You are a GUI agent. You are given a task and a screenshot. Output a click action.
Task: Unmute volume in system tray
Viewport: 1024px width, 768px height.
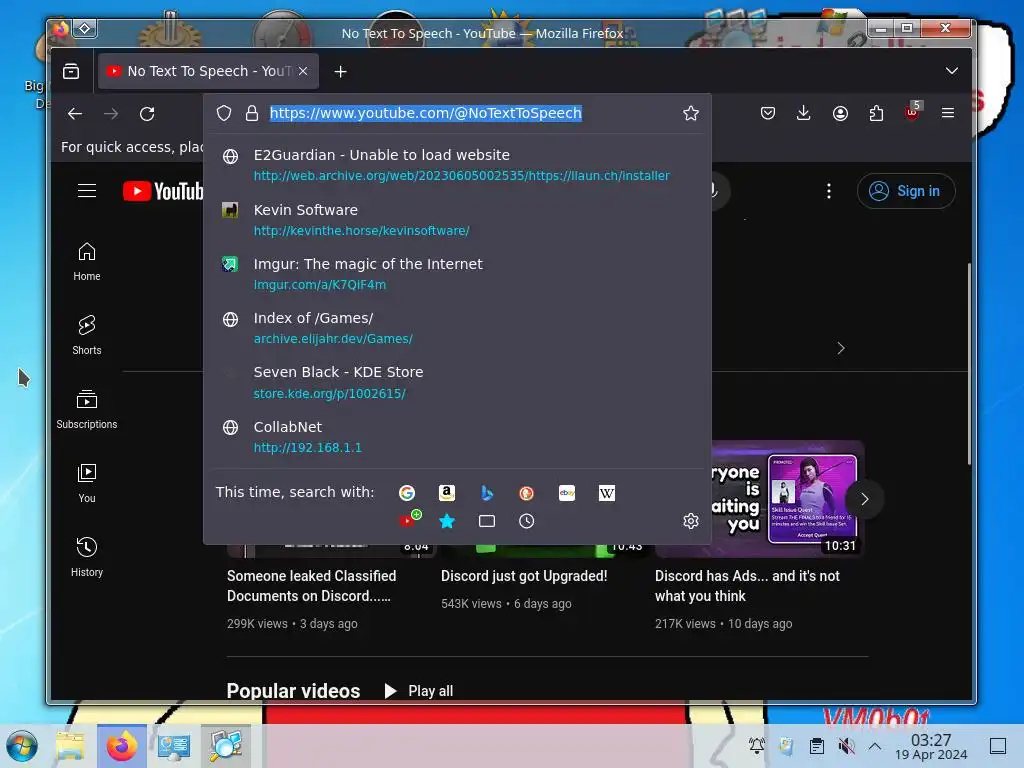click(846, 746)
